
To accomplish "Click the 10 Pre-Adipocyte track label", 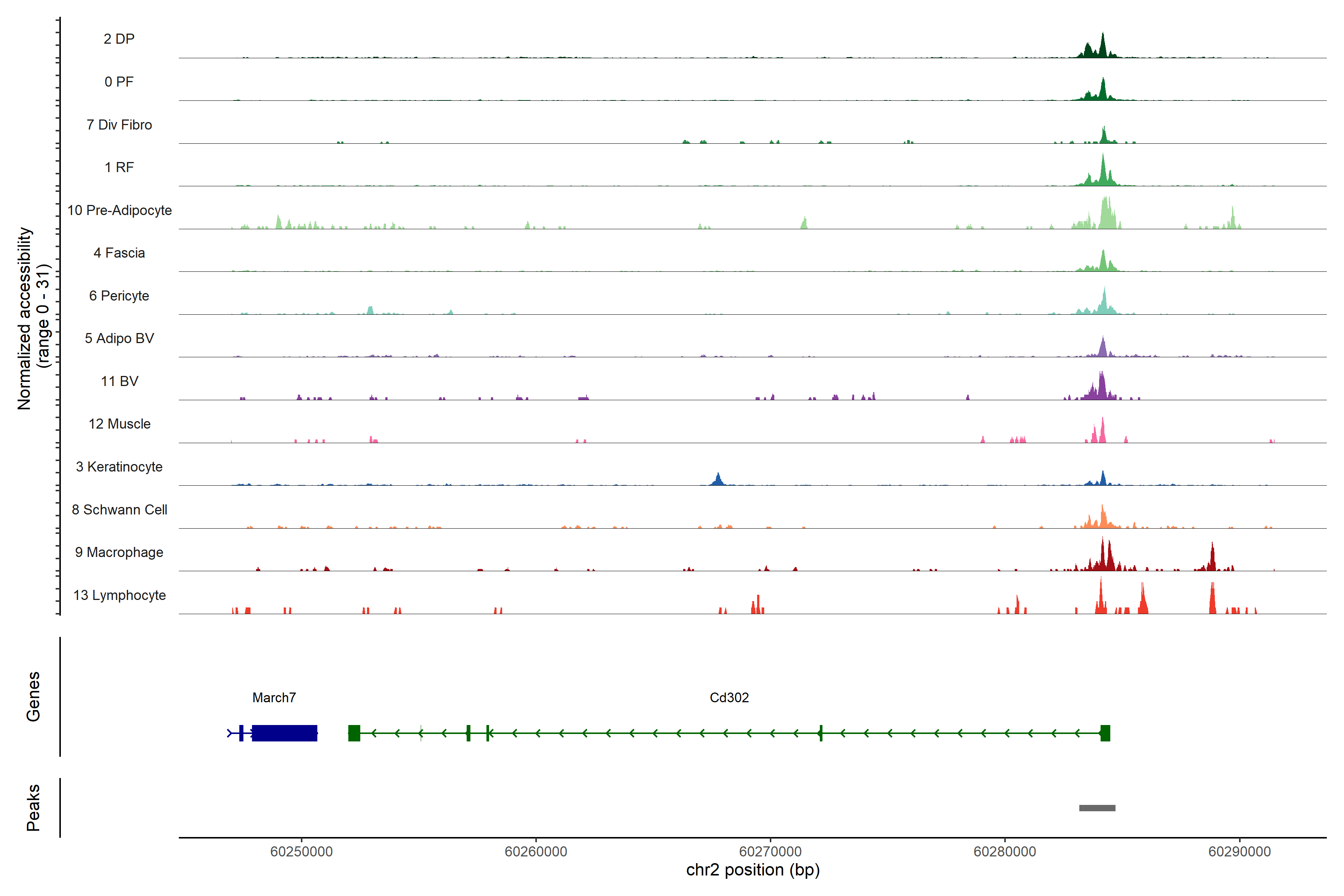I will [119, 210].
